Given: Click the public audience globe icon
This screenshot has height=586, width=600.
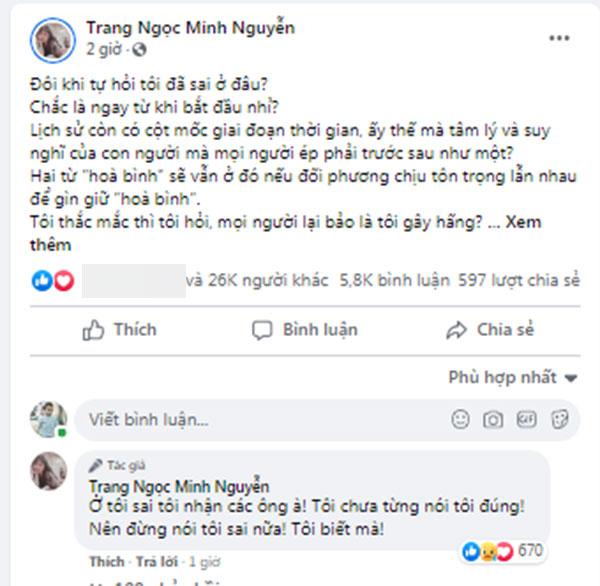Looking at the screenshot, I should coord(138,48).
